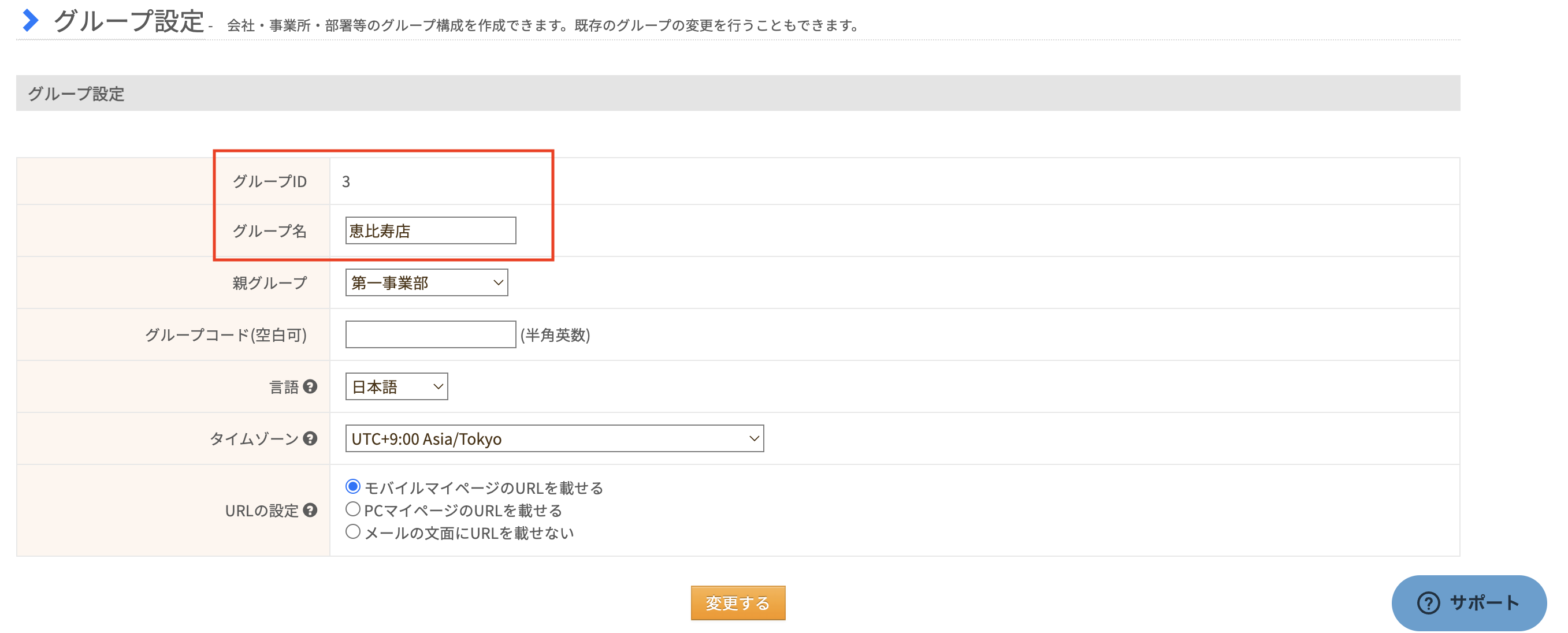The height and width of the screenshot is (633, 1568).
Task: Click the page description text about グループ構成
Action: pyautogui.click(x=543, y=25)
